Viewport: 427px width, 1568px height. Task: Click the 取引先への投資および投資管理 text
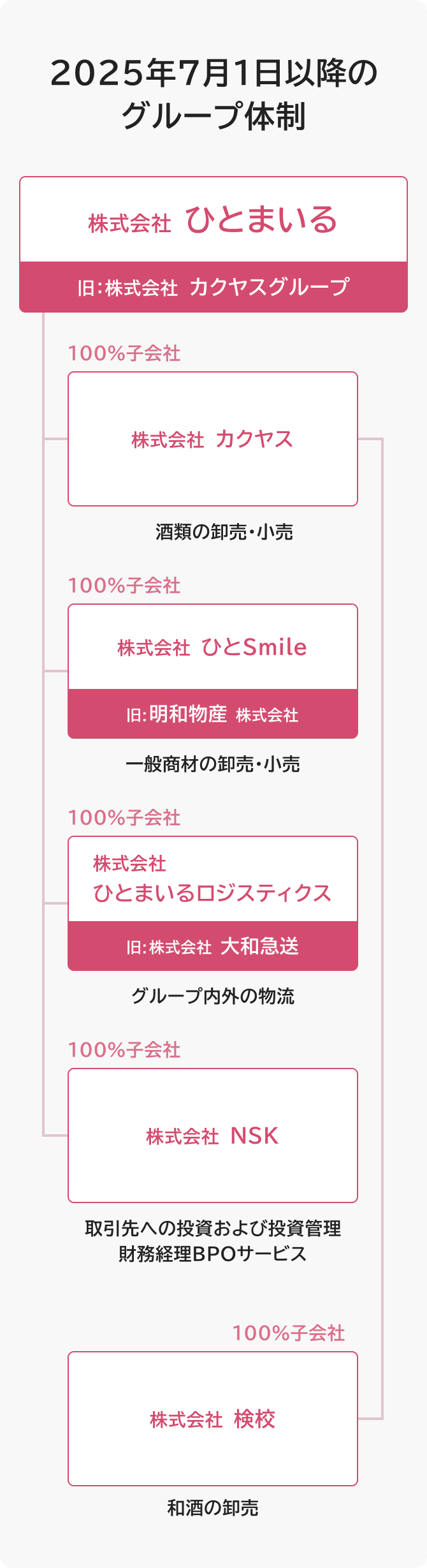click(213, 1229)
